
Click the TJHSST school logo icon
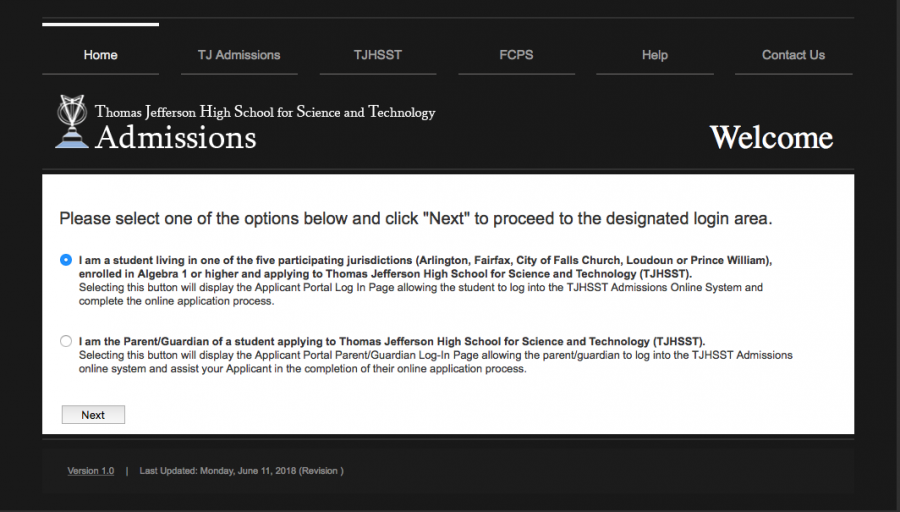[x=72, y=122]
